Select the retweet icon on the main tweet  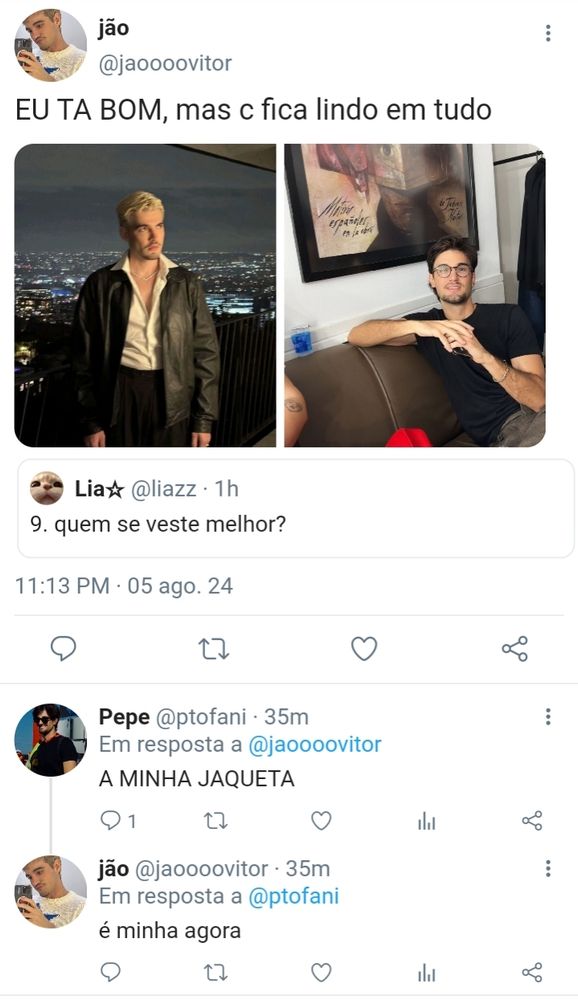(213, 648)
